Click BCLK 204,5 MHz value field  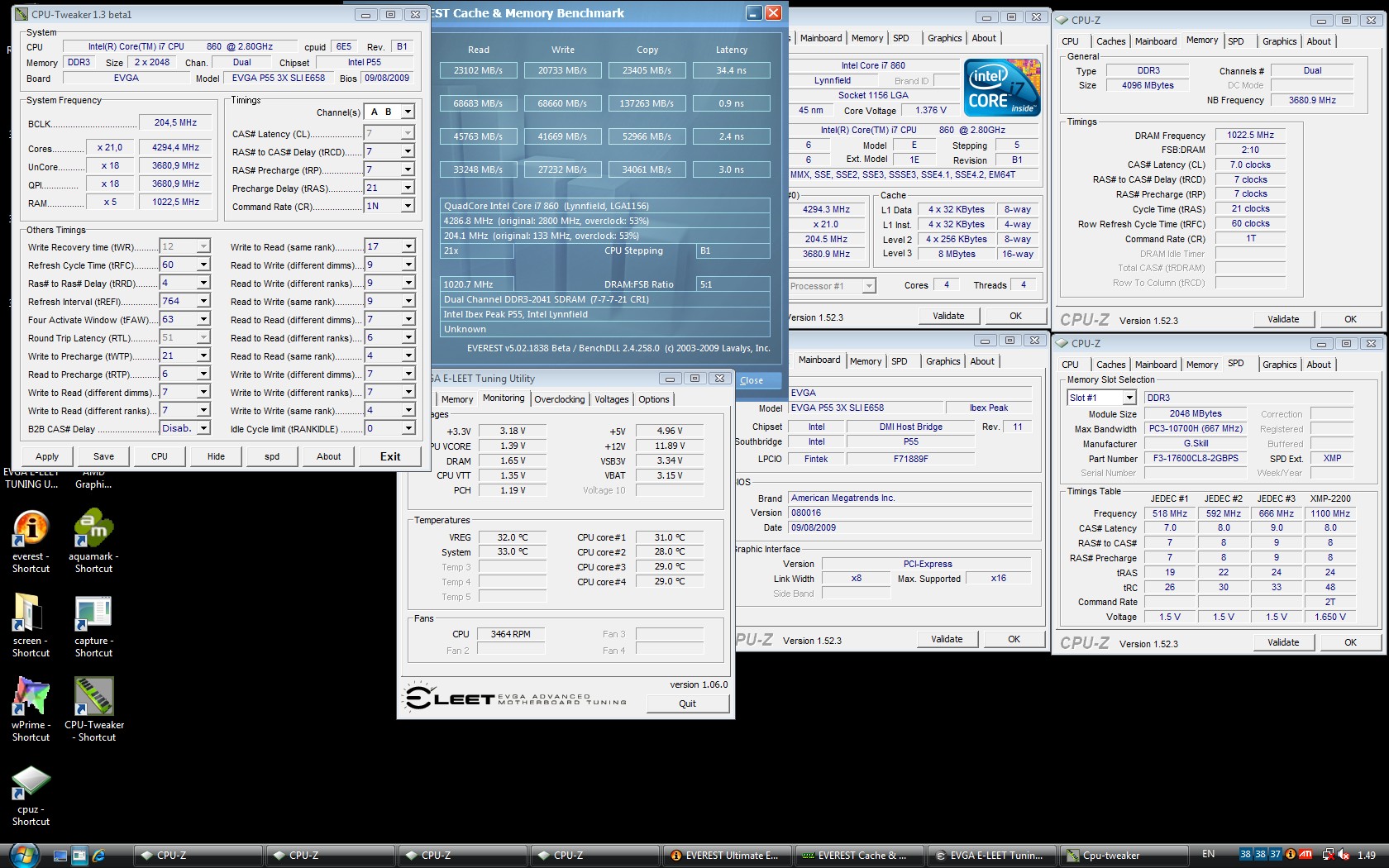click(x=175, y=122)
